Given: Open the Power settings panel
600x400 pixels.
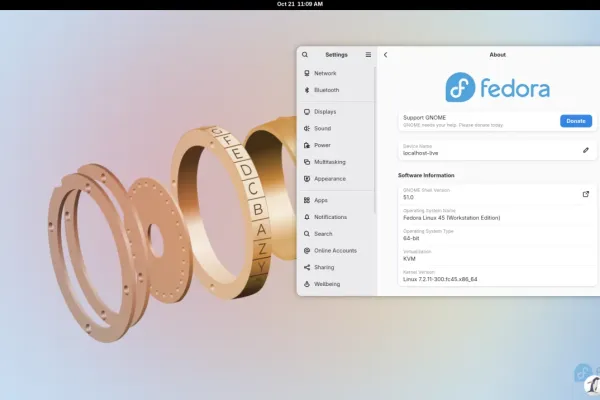Looking at the screenshot, I should click(336, 145).
